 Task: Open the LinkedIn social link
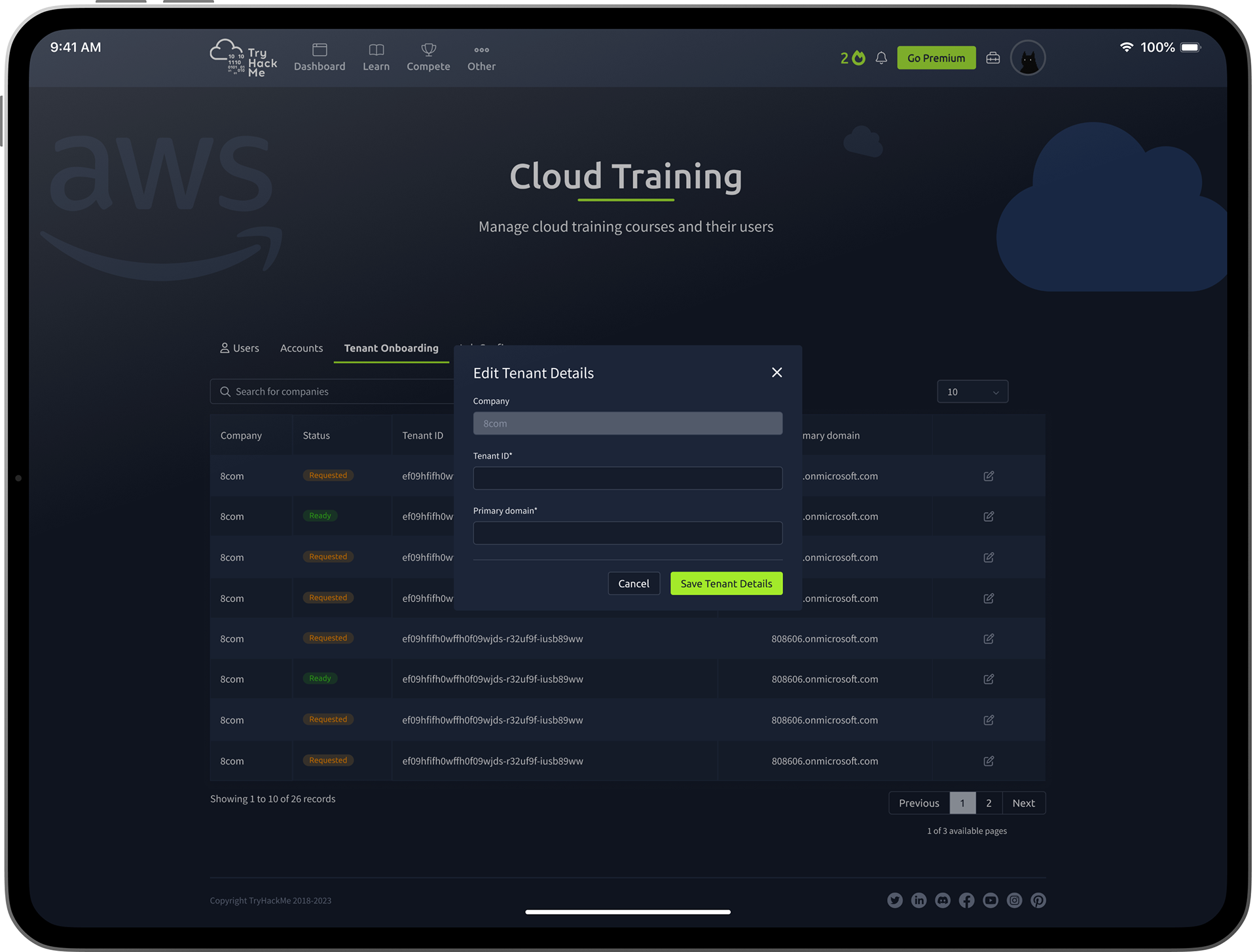click(x=919, y=900)
